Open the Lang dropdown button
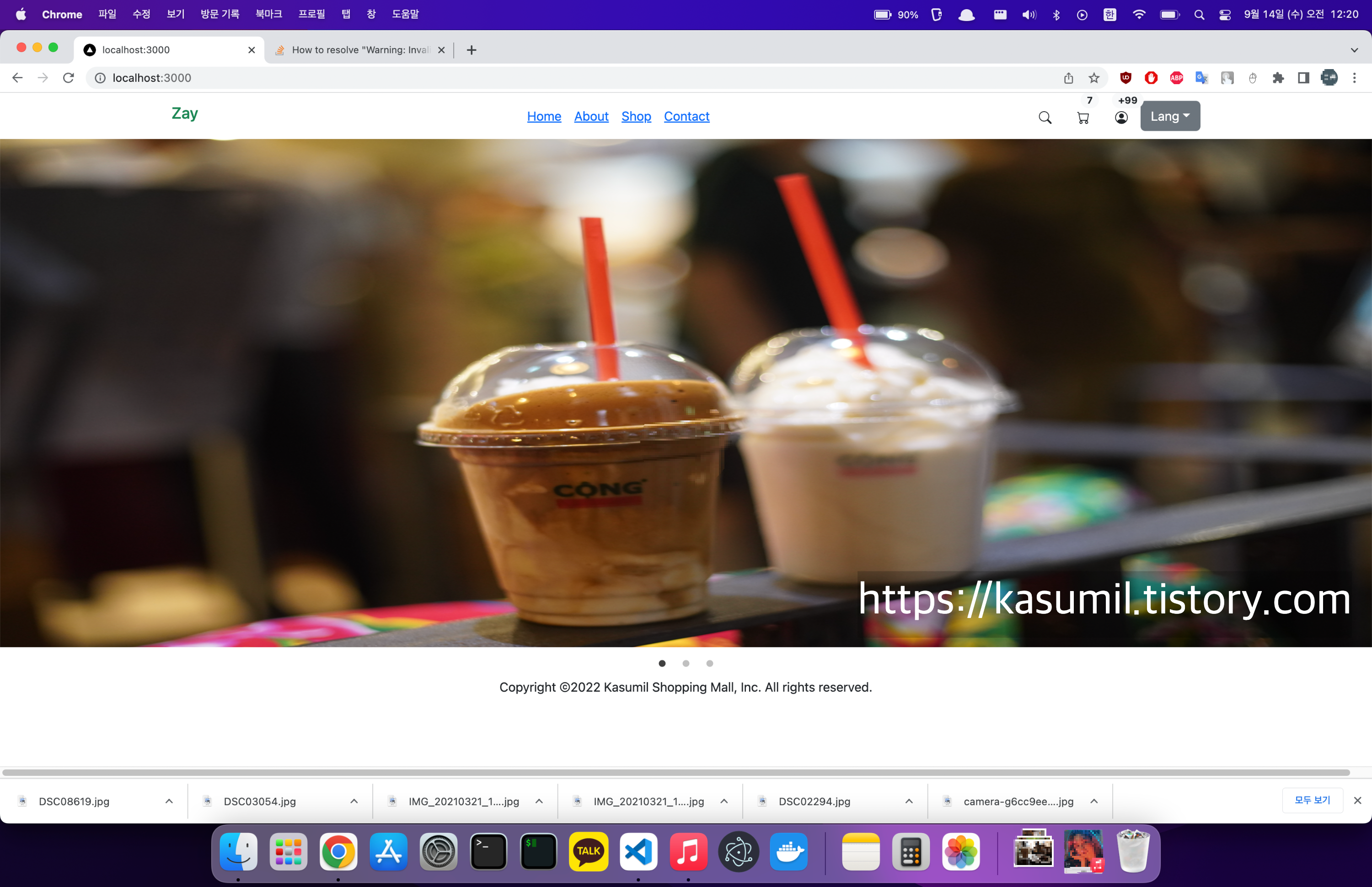This screenshot has height=887, width=1372. click(x=1170, y=116)
